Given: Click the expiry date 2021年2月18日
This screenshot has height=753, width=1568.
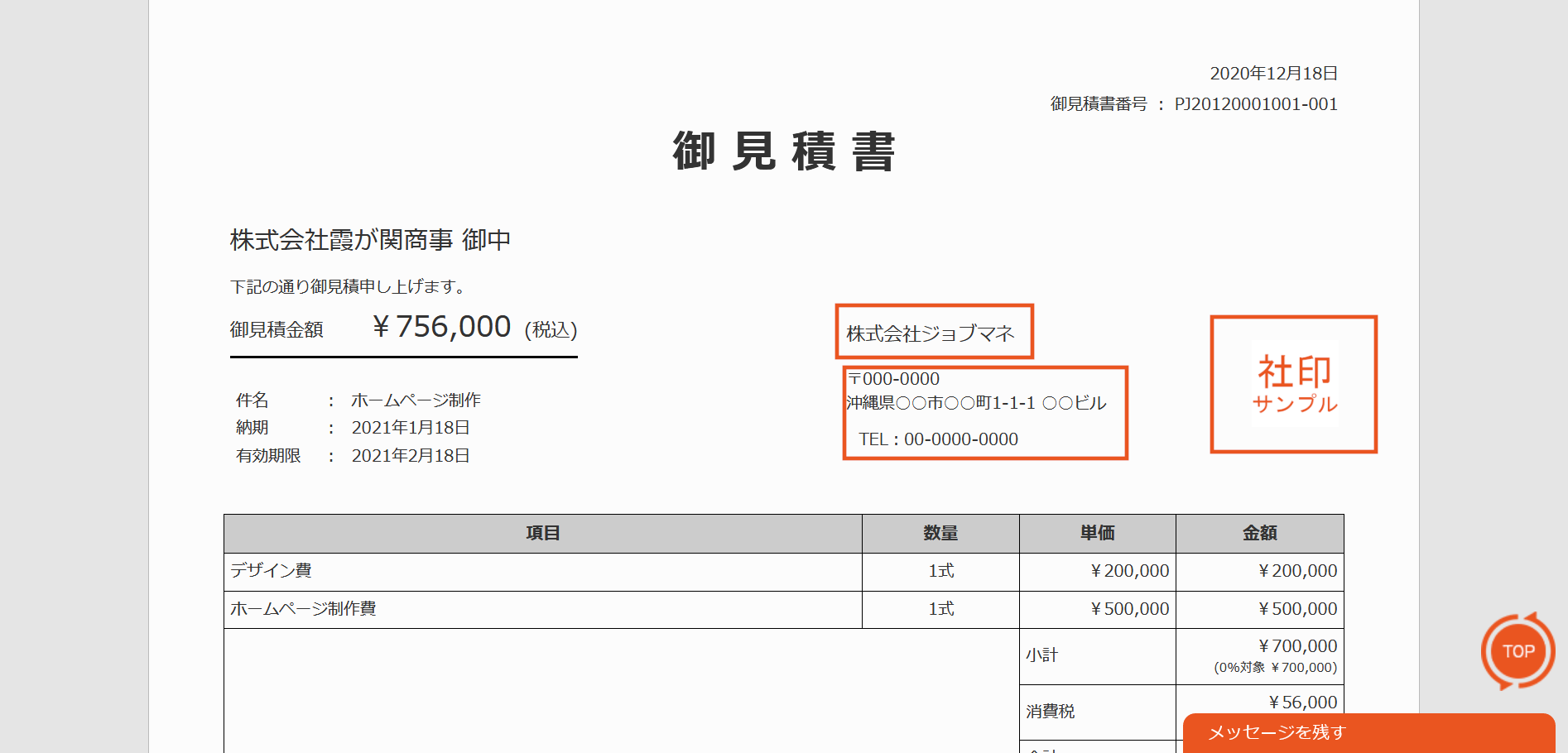Looking at the screenshot, I should click(x=411, y=456).
